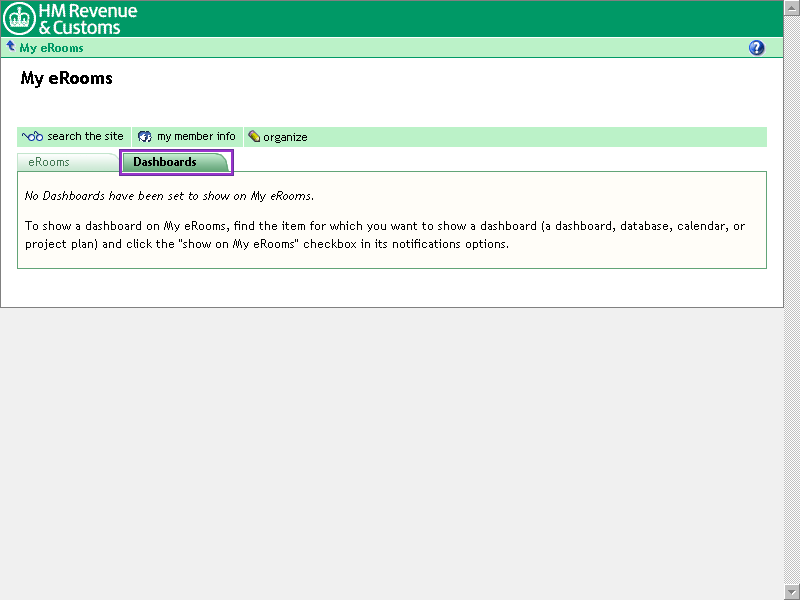Click the "No Dashboards have been set" message

pos(169,196)
